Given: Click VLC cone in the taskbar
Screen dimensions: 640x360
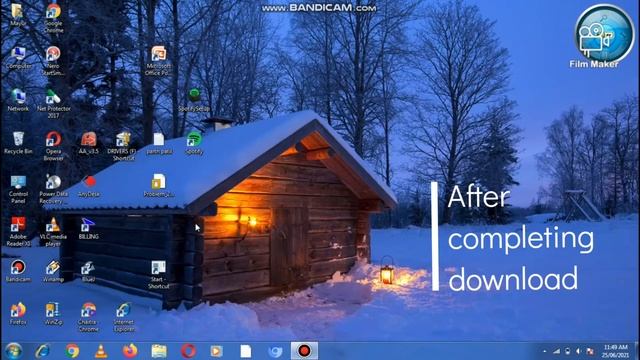Looking at the screenshot, I should tap(101, 351).
